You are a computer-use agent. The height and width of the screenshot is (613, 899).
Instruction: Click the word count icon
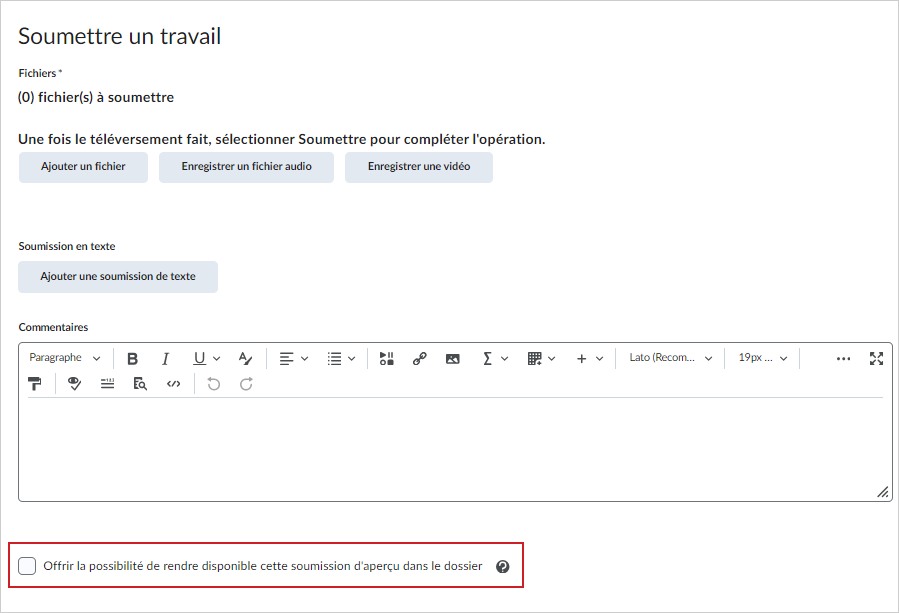(x=107, y=384)
